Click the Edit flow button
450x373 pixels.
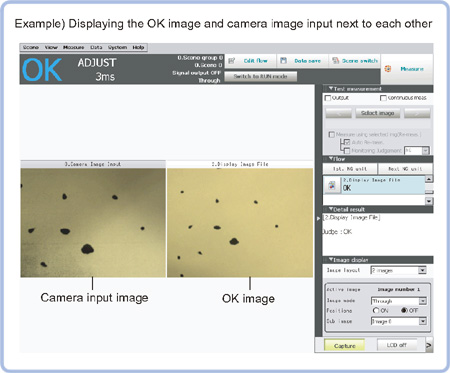point(250,61)
